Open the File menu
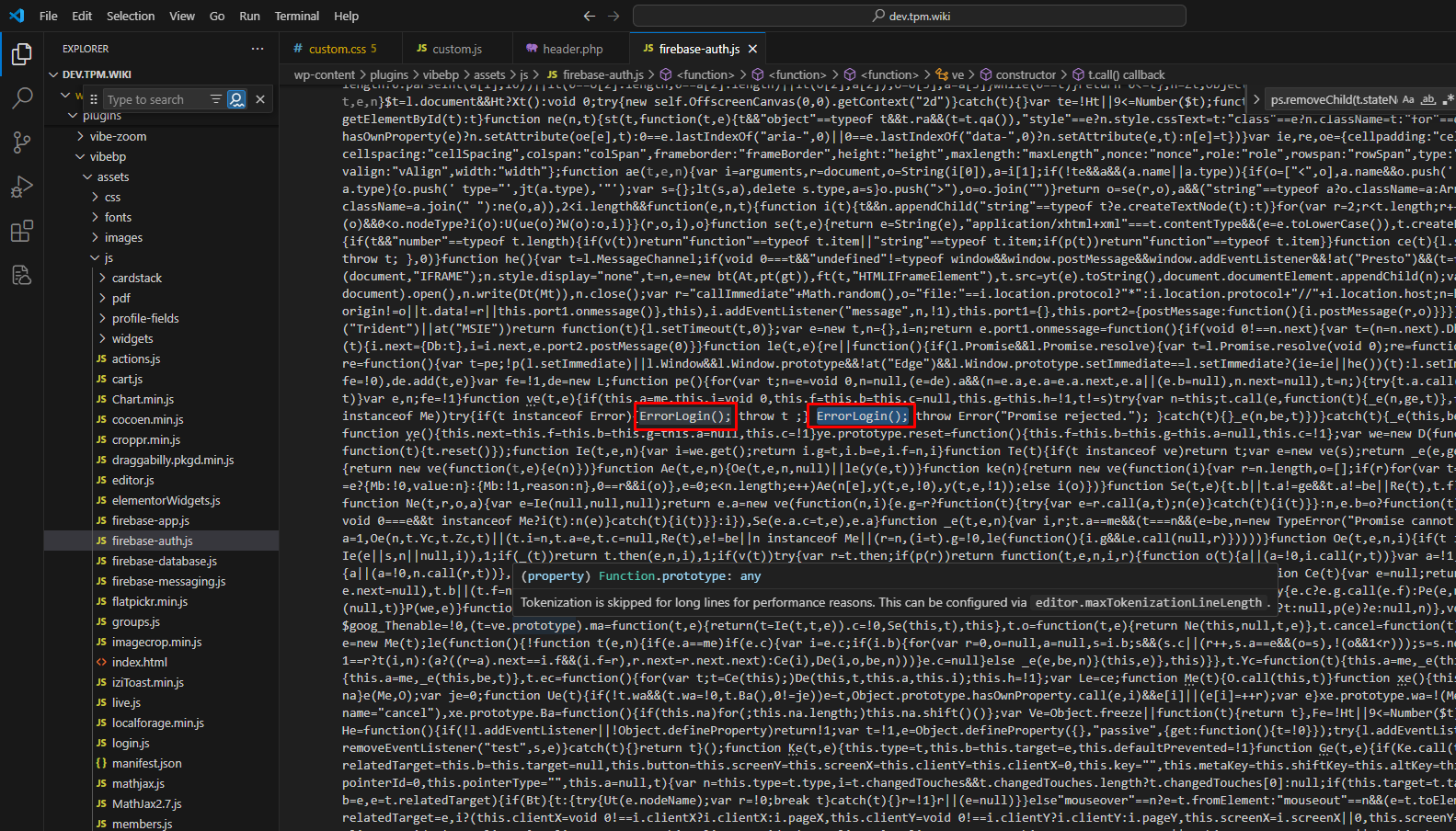The width and height of the screenshot is (1456, 831). [49, 16]
